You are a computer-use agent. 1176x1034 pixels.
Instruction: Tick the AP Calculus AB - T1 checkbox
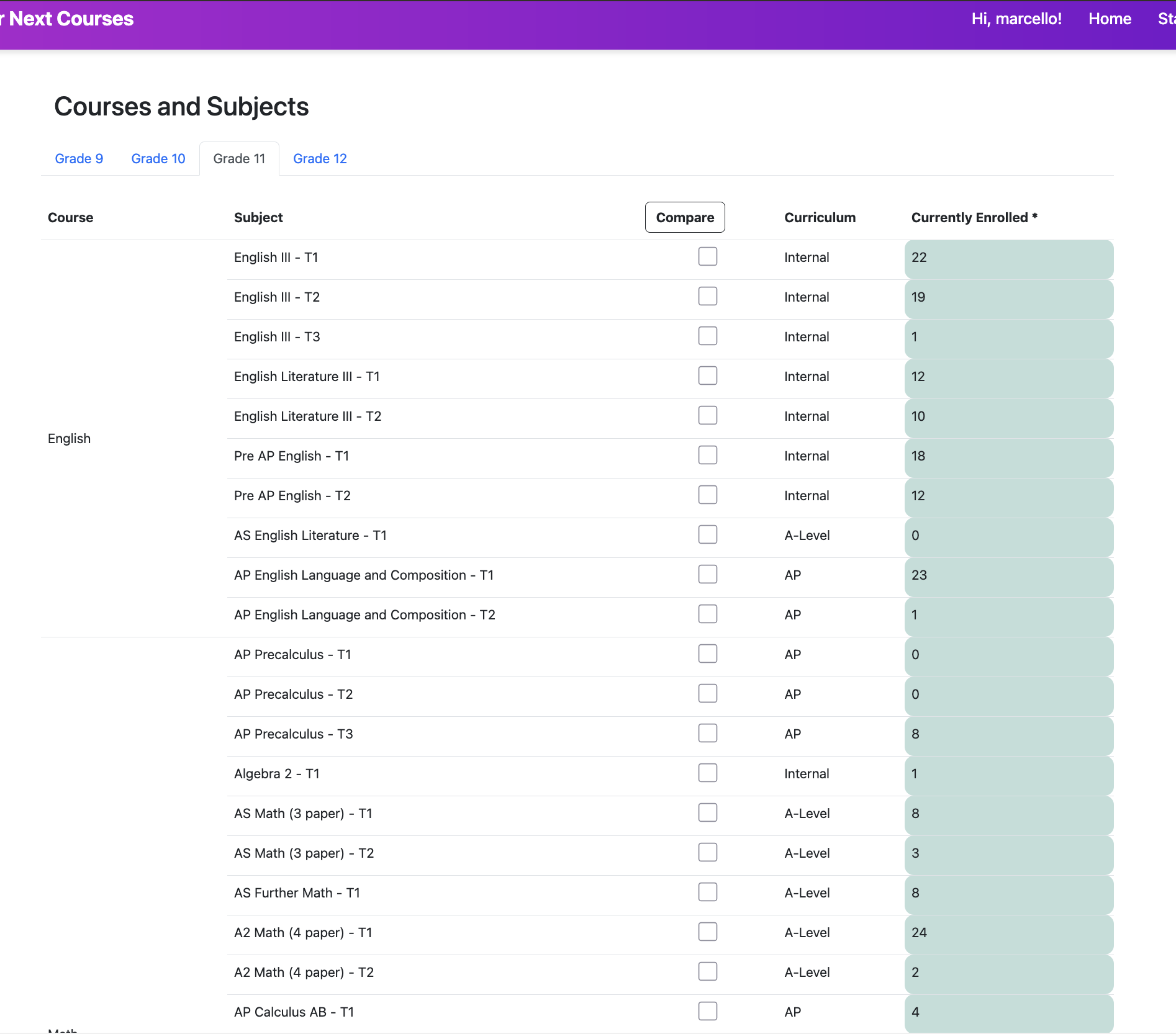707,1012
